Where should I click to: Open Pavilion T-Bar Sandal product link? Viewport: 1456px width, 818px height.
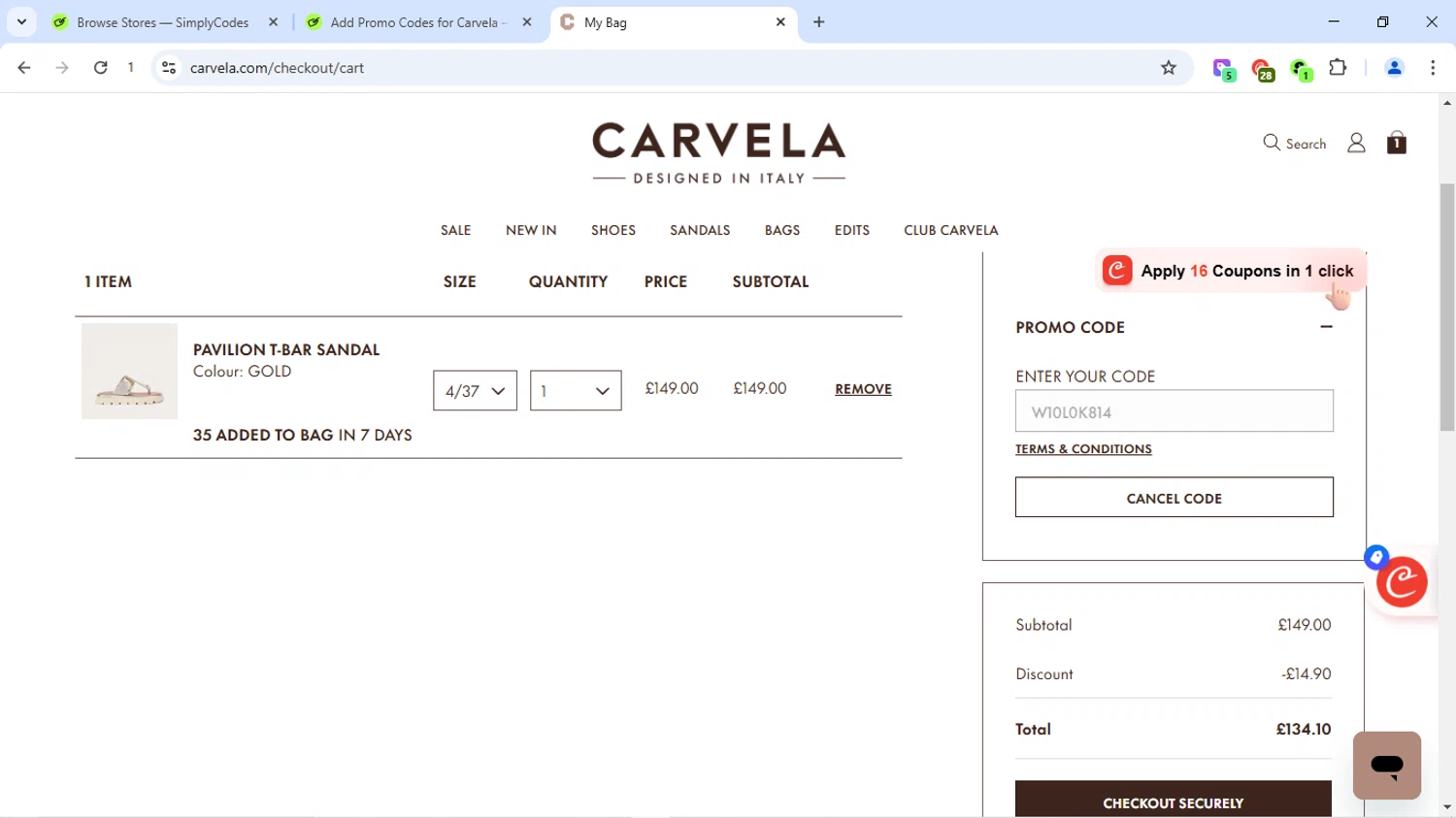pos(286,349)
